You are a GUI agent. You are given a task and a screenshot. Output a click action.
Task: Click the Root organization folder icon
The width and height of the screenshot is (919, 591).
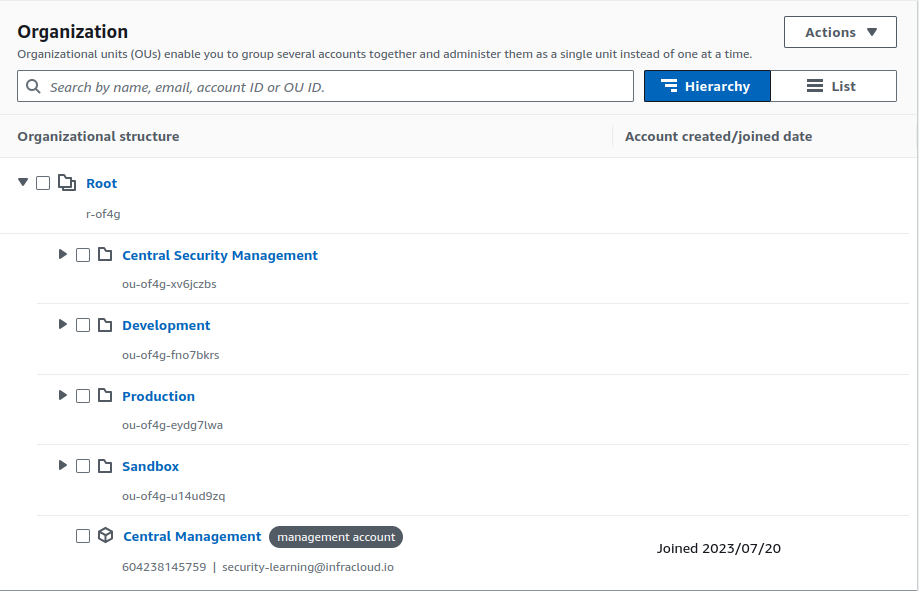tap(67, 183)
